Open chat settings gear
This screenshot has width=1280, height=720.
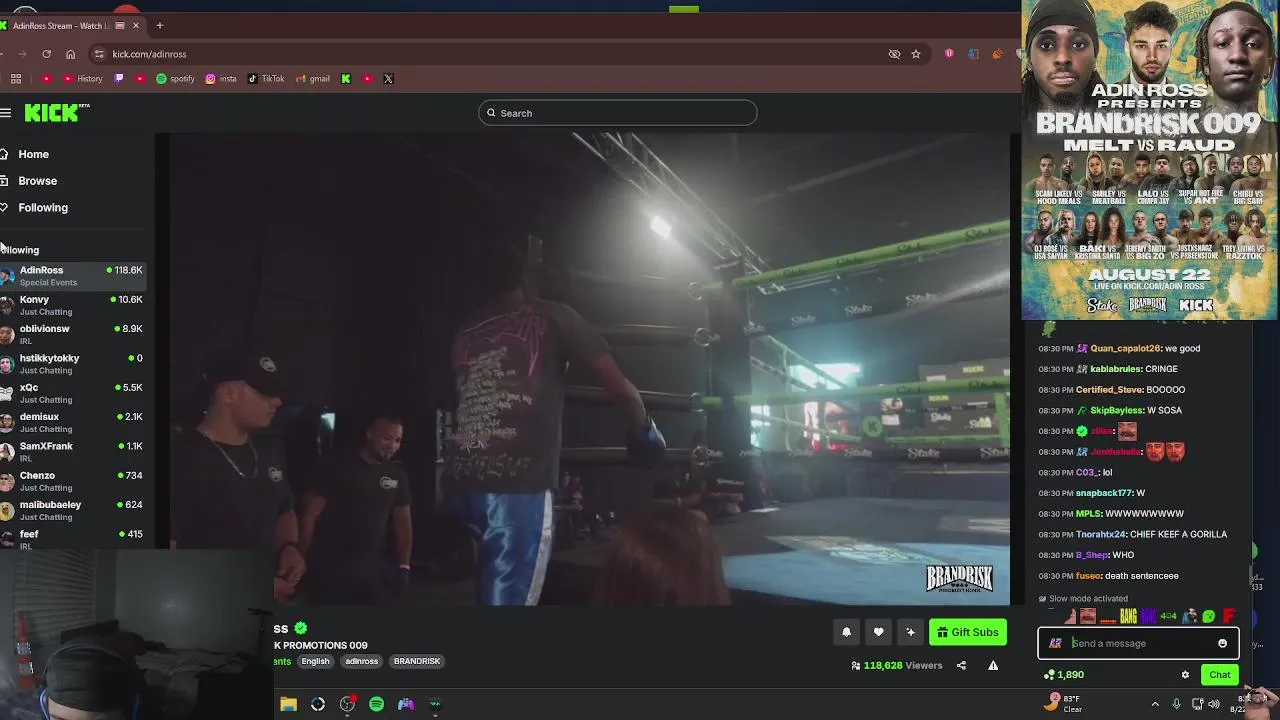click(1185, 675)
